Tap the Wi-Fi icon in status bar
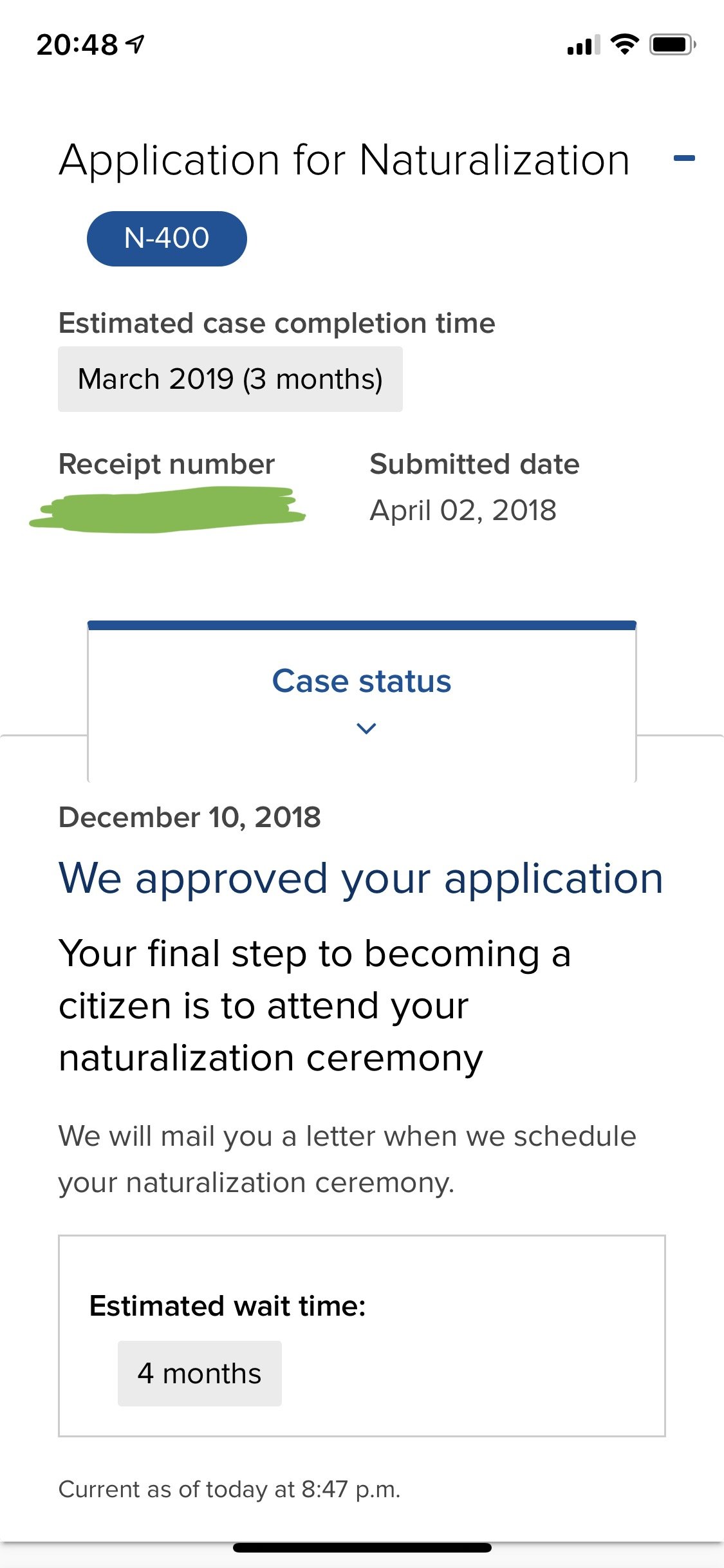This screenshot has width=724, height=1568. tap(624, 44)
